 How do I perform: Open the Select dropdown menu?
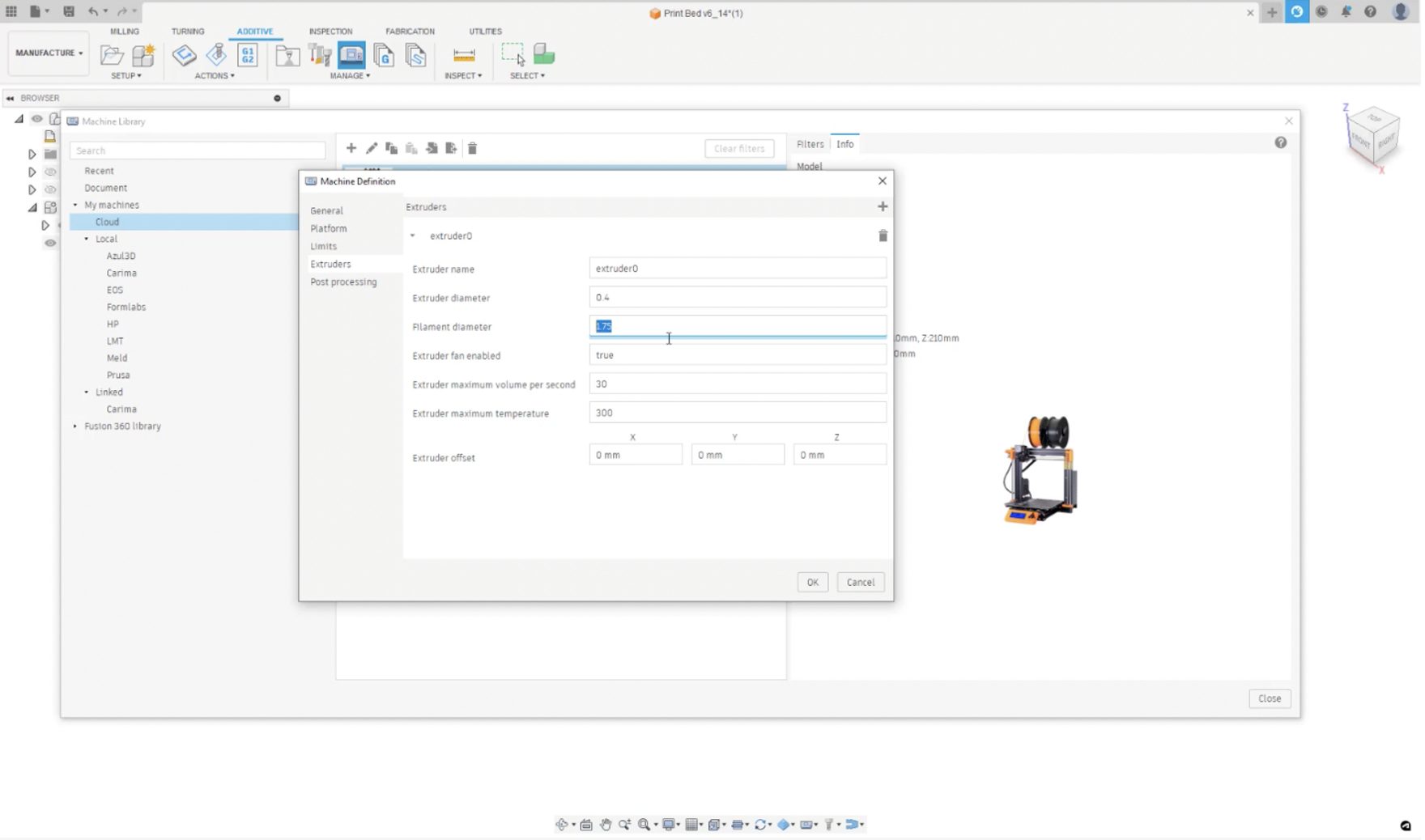pyautogui.click(x=525, y=75)
